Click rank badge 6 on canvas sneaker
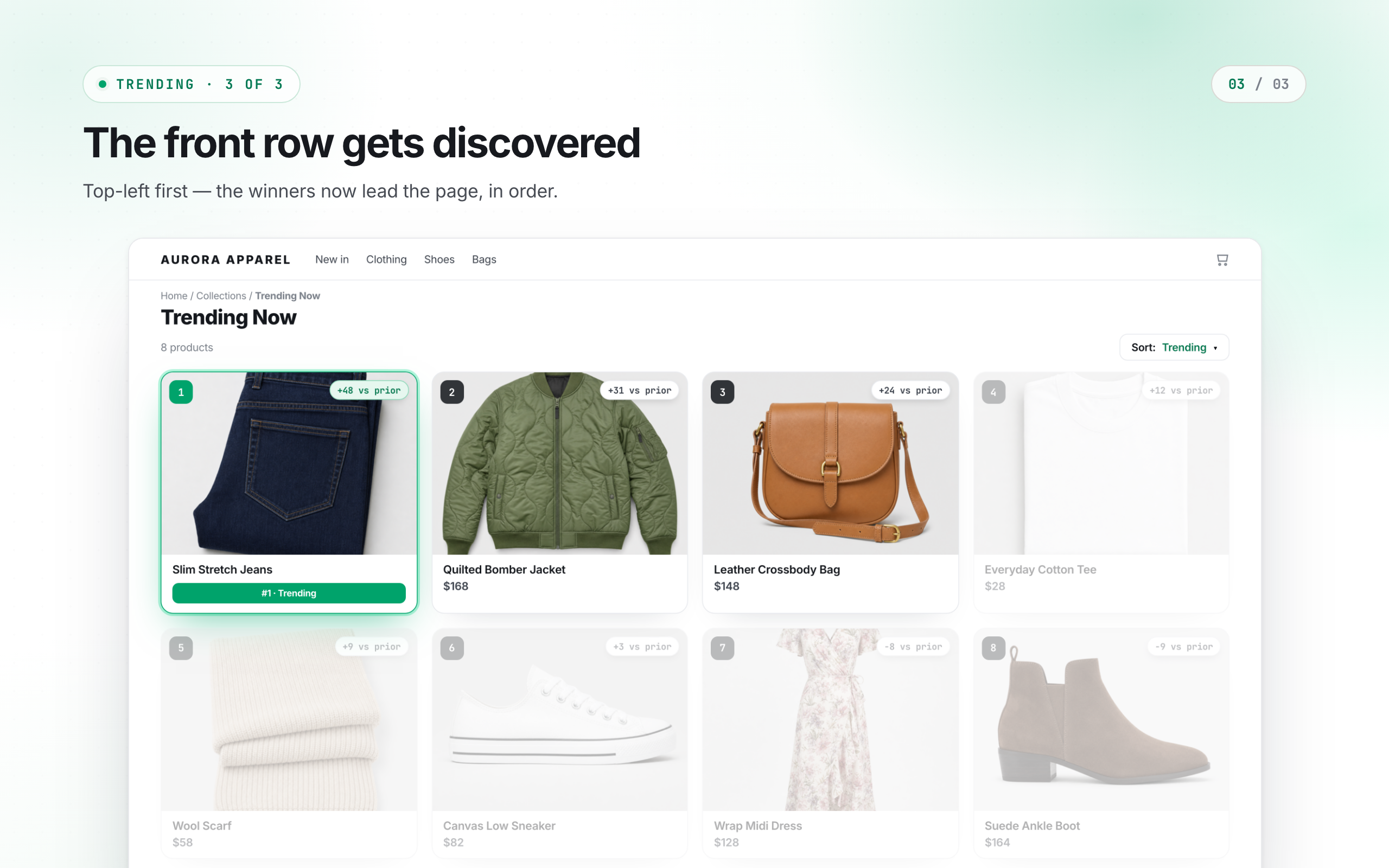 (452, 648)
